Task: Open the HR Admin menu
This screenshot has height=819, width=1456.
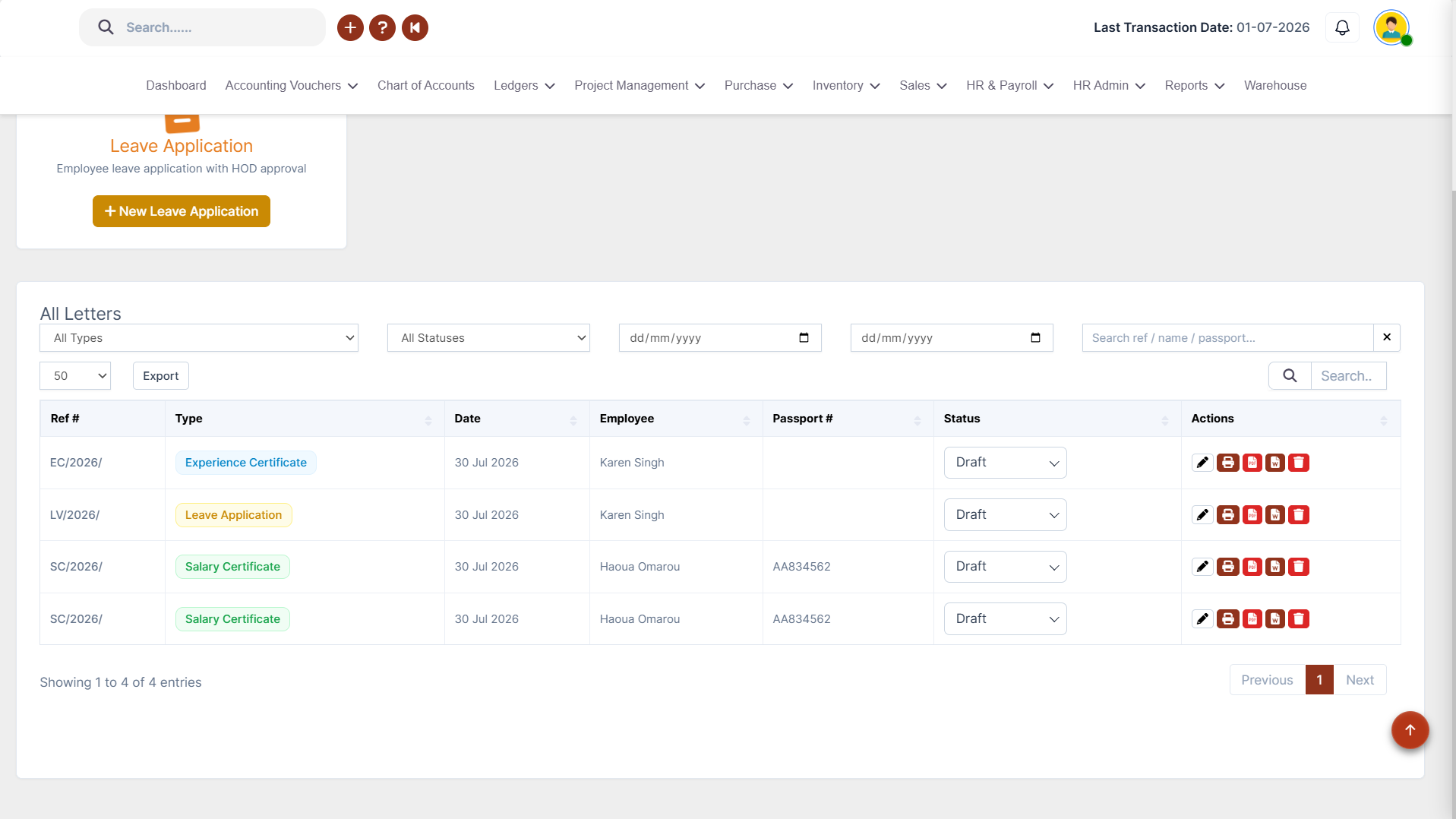Action: click(1108, 86)
